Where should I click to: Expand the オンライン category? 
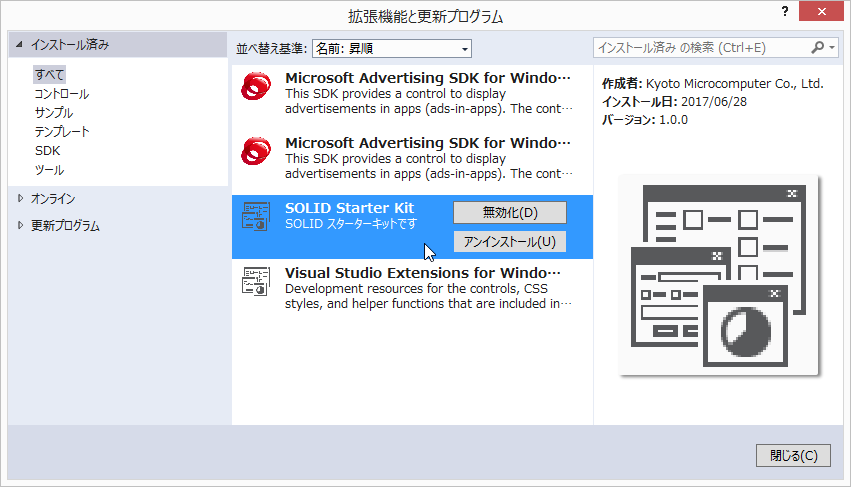[x=19, y=199]
